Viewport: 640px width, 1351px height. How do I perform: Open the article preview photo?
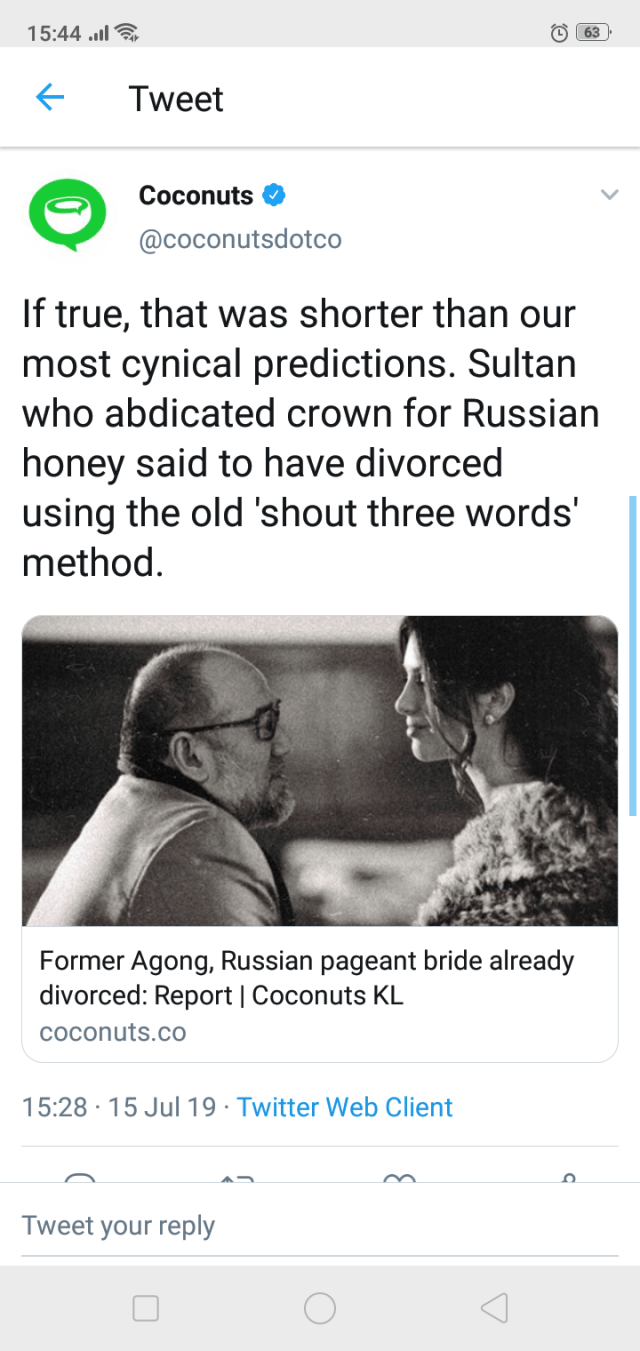tap(320, 770)
